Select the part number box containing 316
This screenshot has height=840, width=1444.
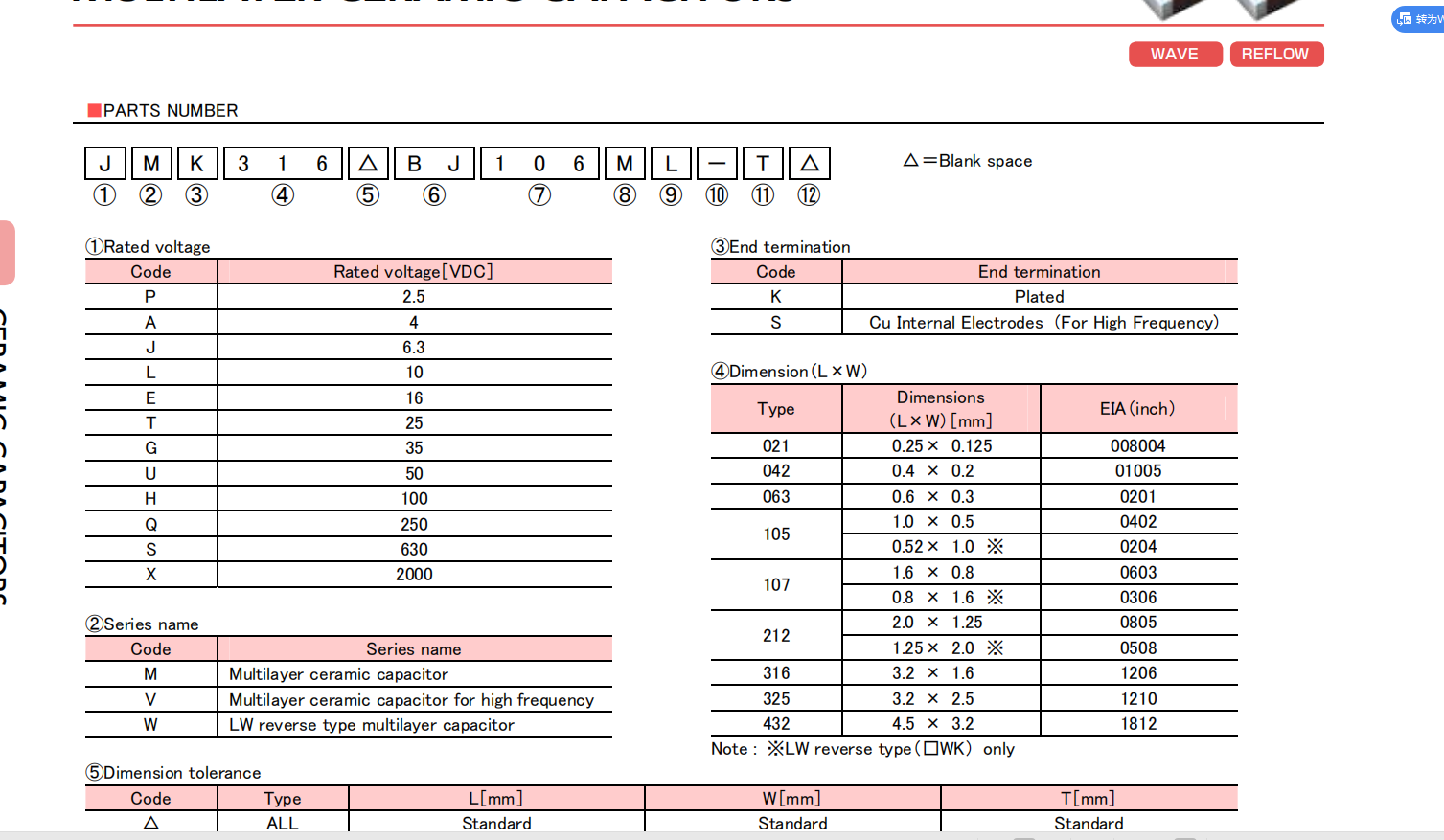click(x=283, y=164)
